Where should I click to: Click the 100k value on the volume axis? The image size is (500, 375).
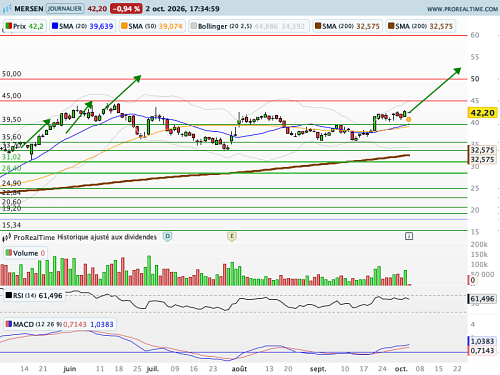(479, 264)
